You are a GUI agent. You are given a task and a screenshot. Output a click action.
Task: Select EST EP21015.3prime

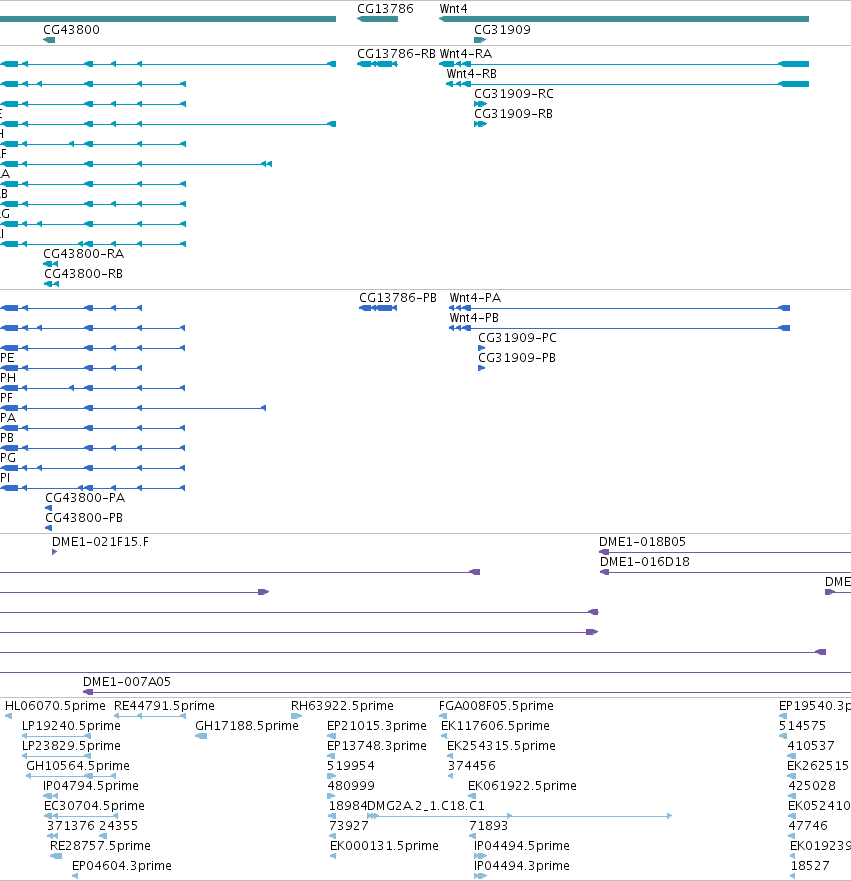pyautogui.click(x=377, y=726)
